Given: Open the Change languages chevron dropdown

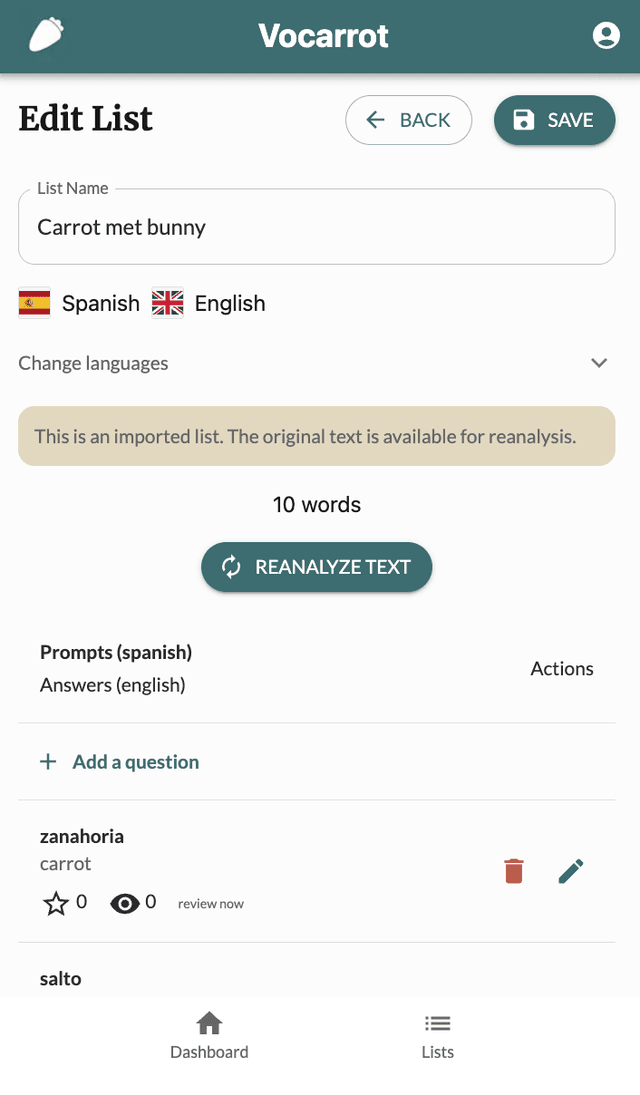Looking at the screenshot, I should tap(598, 363).
